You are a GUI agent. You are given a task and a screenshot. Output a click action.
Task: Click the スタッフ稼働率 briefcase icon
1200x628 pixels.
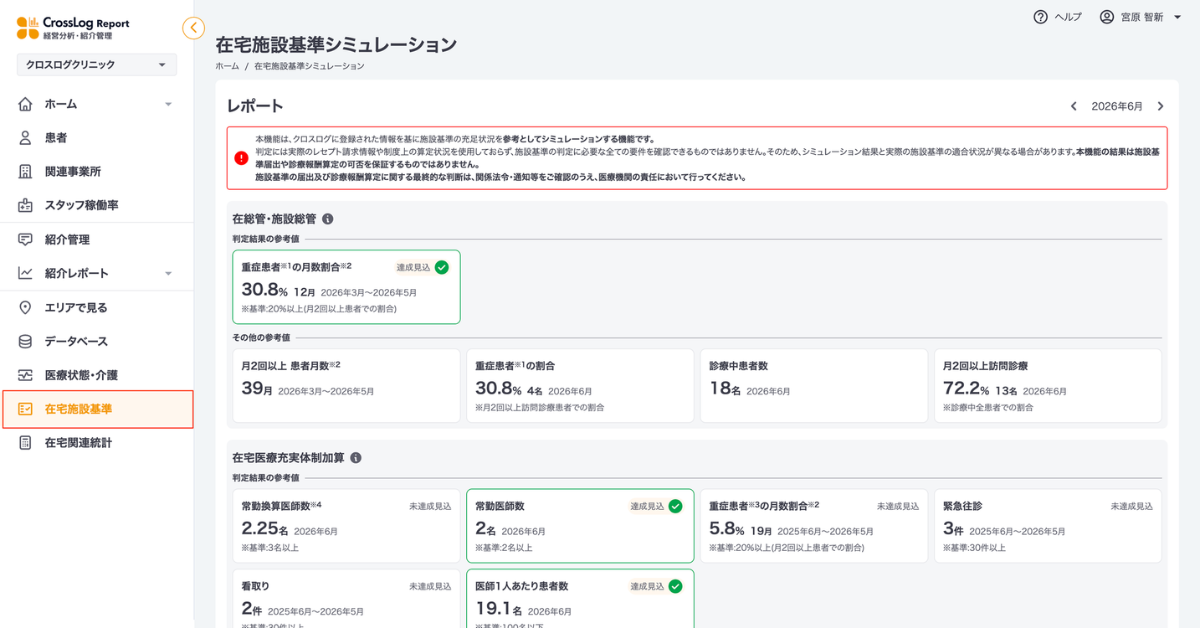[x=26, y=205]
